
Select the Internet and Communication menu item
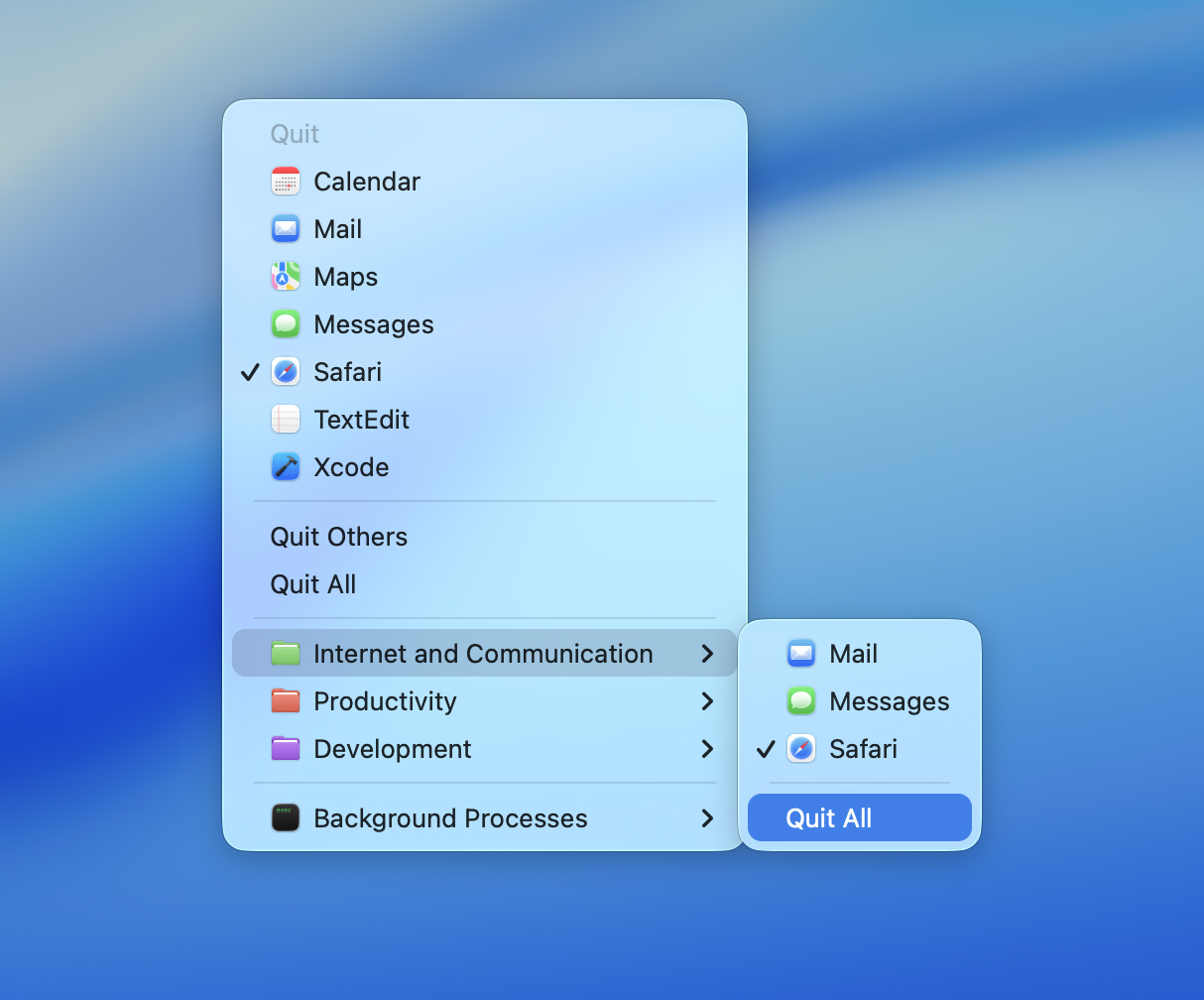(x=483, y=654)
